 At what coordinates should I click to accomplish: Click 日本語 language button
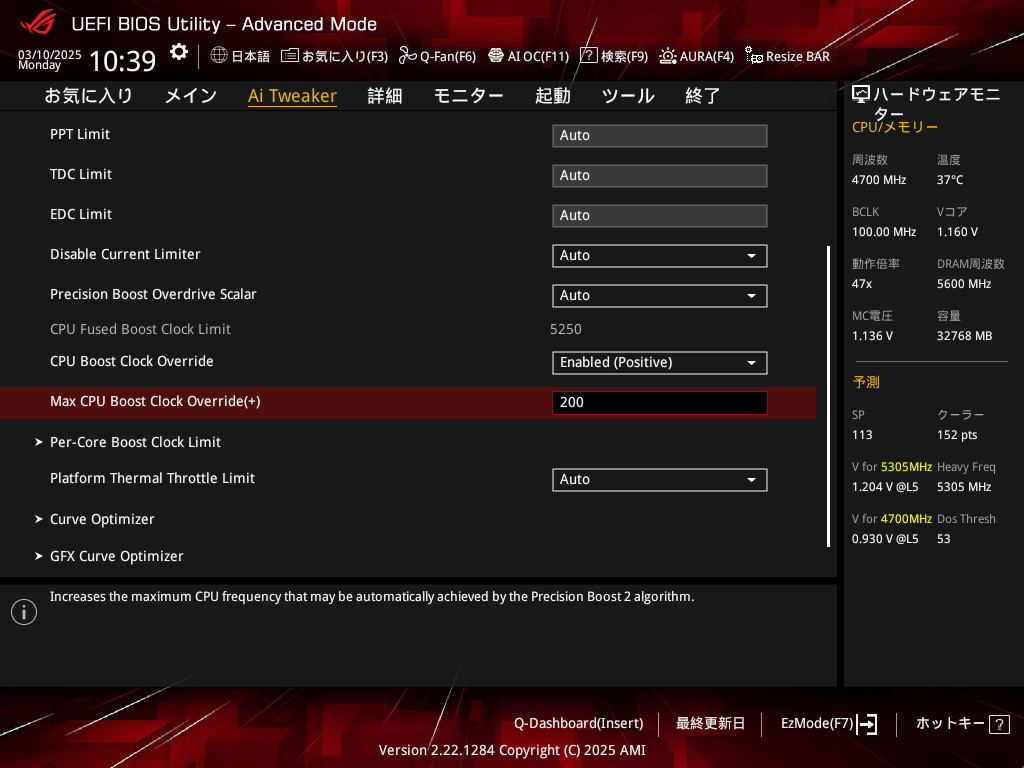point(251,56)
